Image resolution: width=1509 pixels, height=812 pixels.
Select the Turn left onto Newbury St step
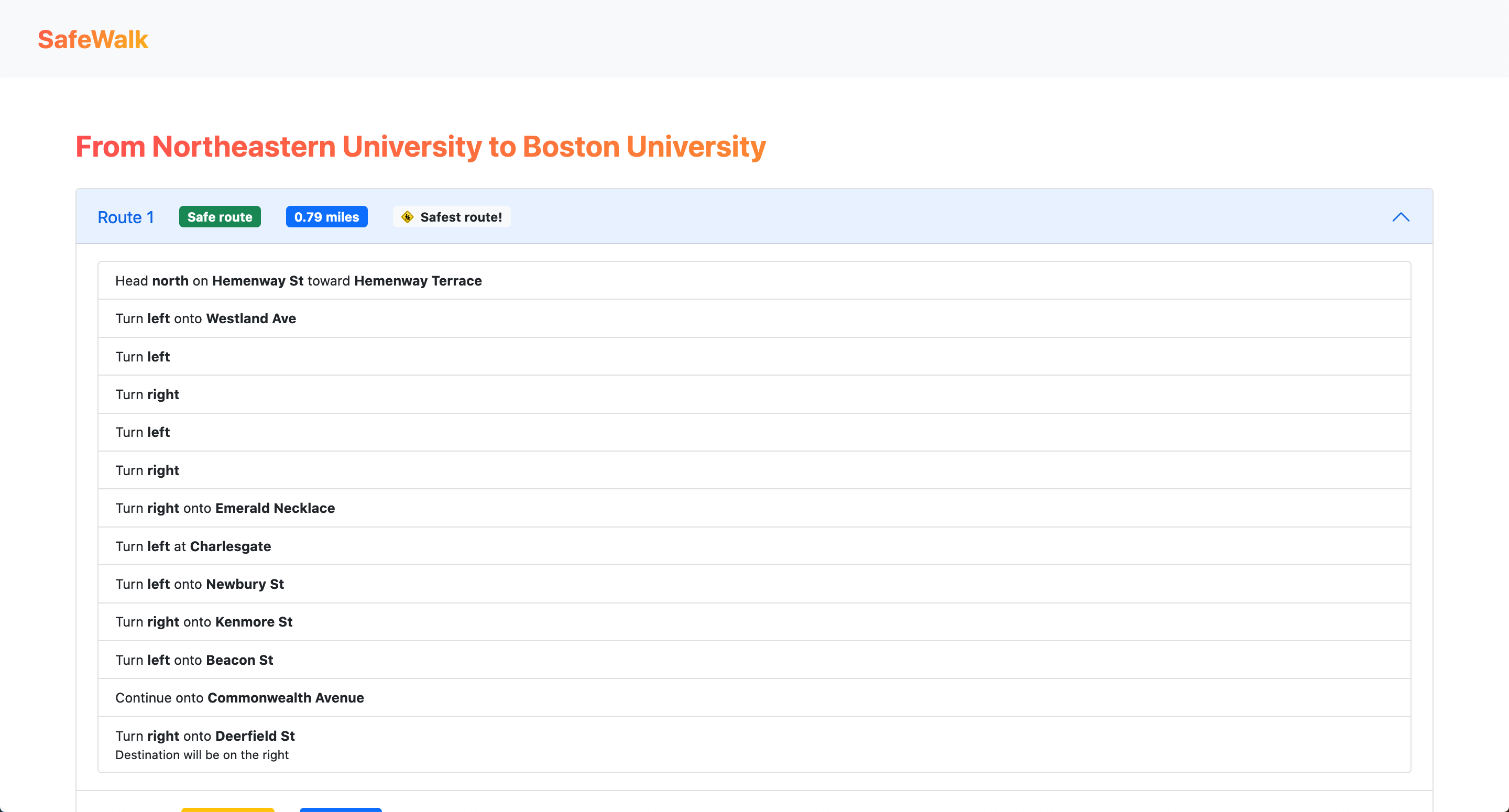(x=199, y=584)
